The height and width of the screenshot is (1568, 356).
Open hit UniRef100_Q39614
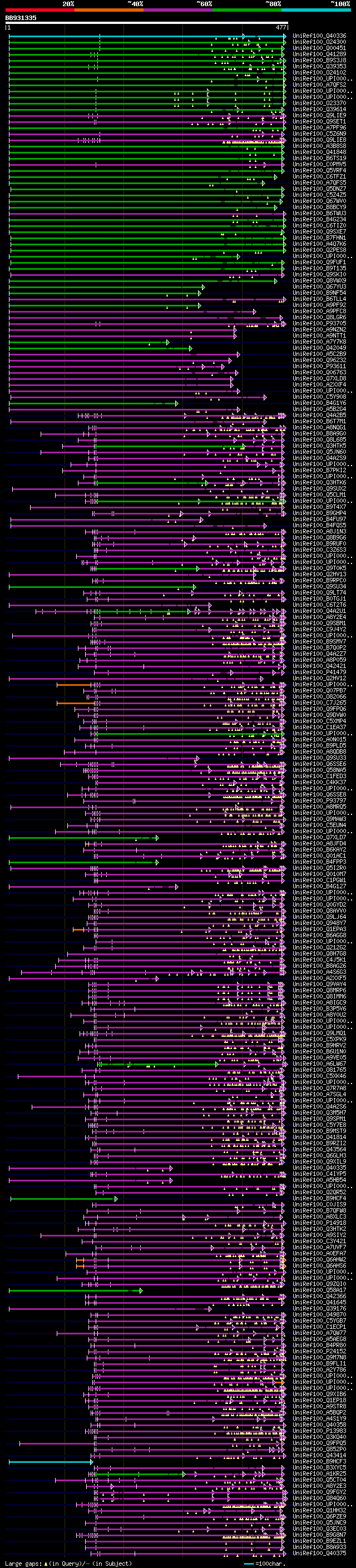pyautogui.click(x=319, y=110)
